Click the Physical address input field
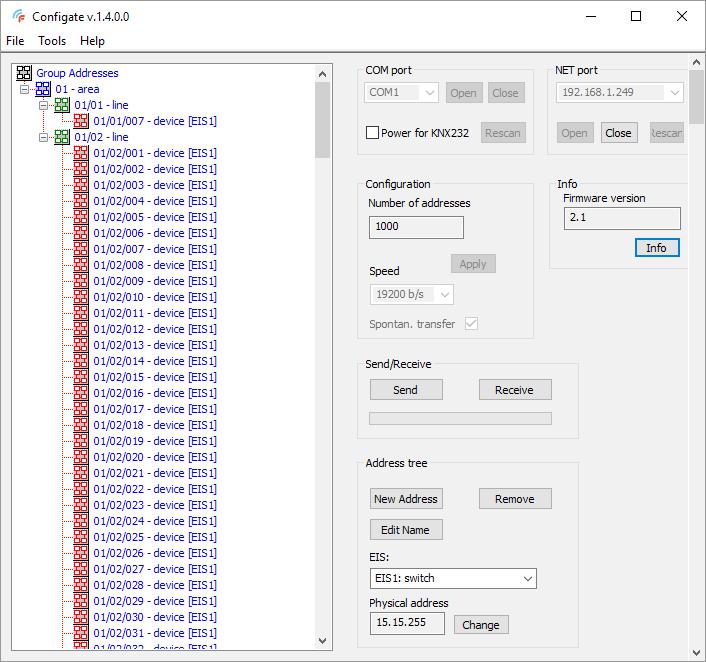706x662 pixels. (x=407, y=623)
